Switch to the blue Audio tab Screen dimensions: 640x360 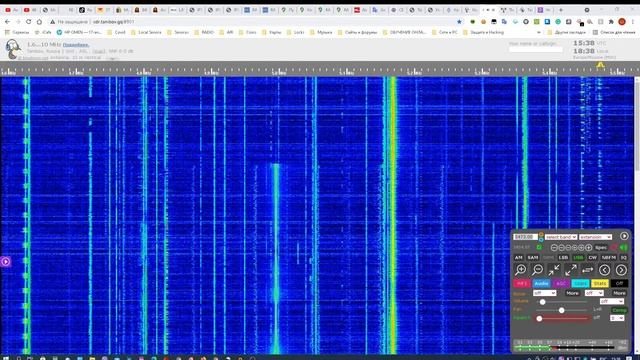[x=541, y=283]
